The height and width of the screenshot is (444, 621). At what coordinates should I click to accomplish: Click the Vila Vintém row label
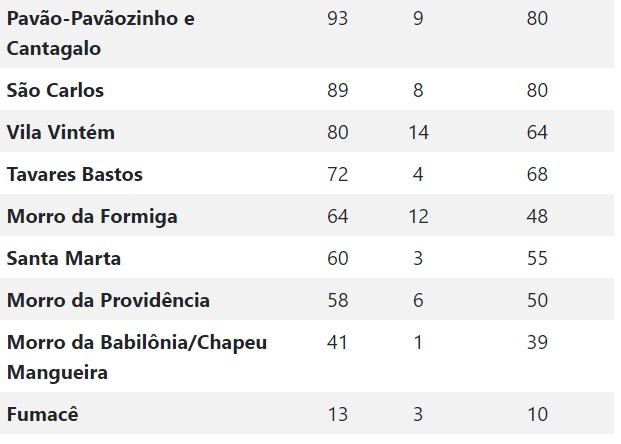coord(61,132)
